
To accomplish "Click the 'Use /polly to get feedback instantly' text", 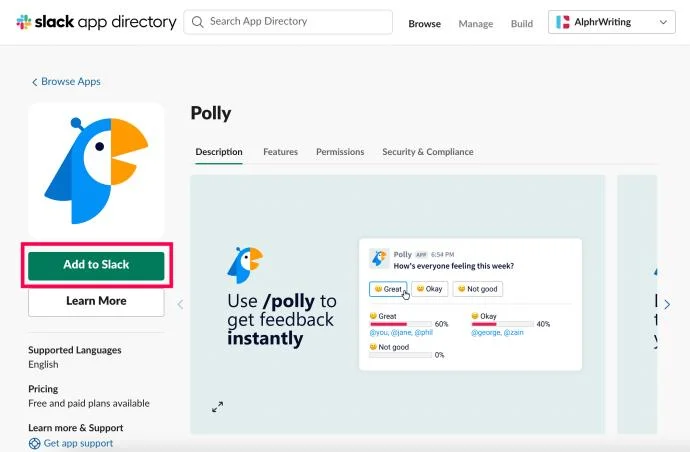I will click(282, 320).
